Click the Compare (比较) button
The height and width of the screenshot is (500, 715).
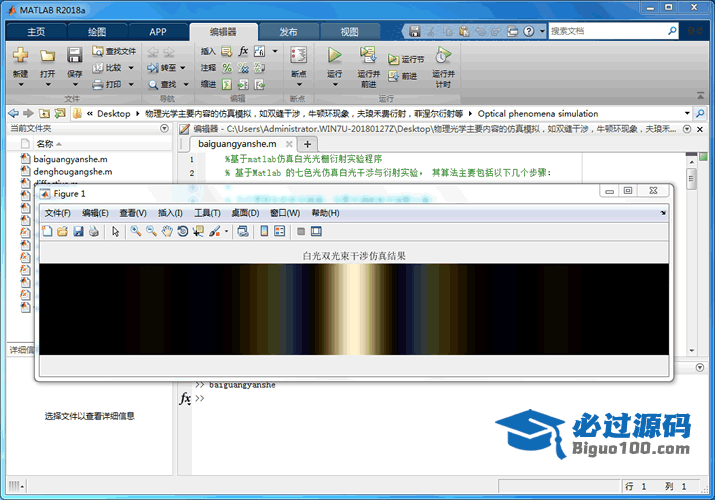[108, 67]
